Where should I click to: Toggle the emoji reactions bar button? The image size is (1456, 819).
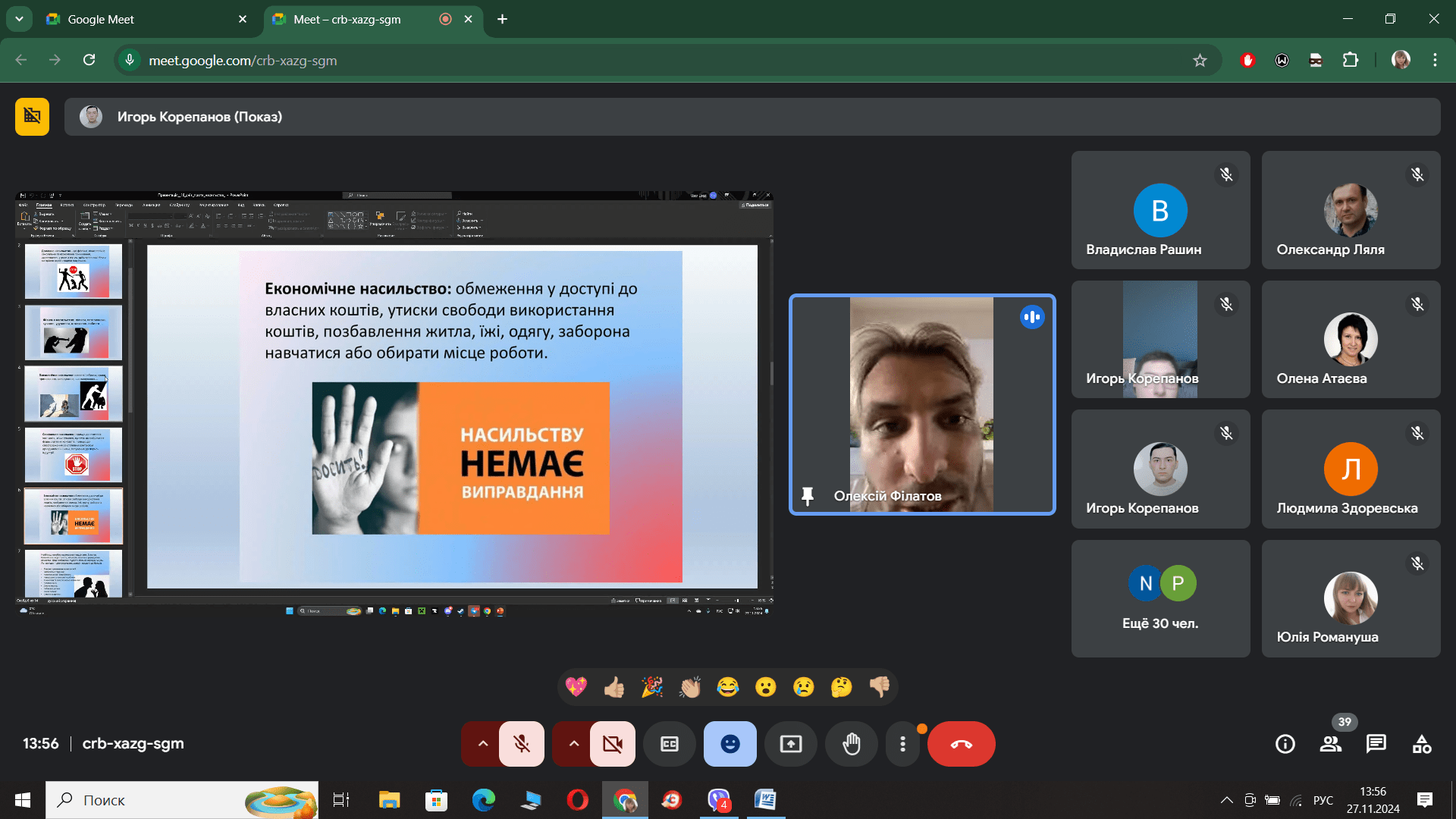[x=730, y=744]
